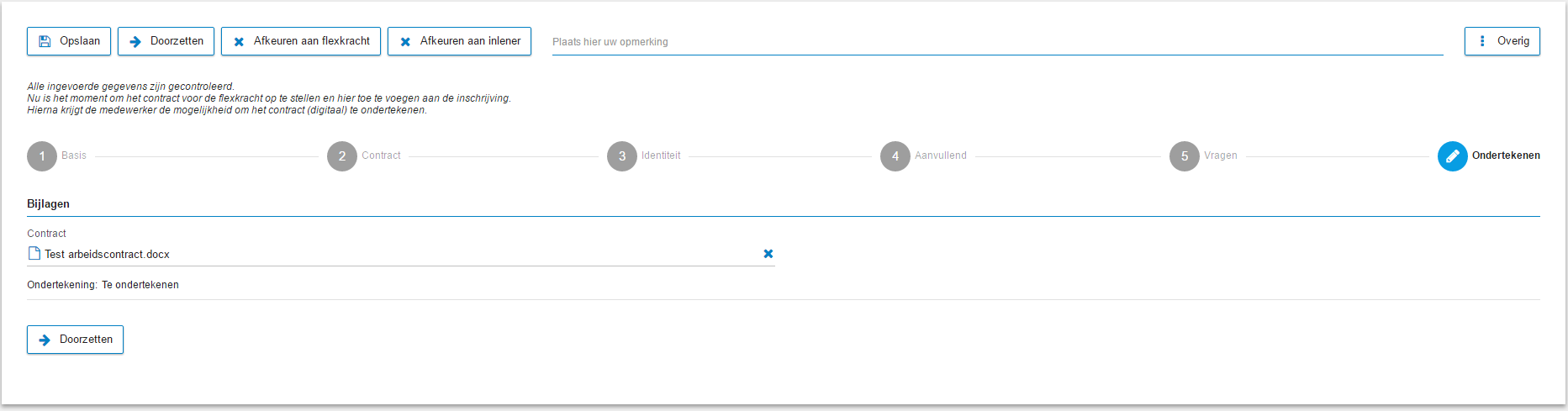
Task: Open the Overig options menu
Action: tap(1502, 41)
